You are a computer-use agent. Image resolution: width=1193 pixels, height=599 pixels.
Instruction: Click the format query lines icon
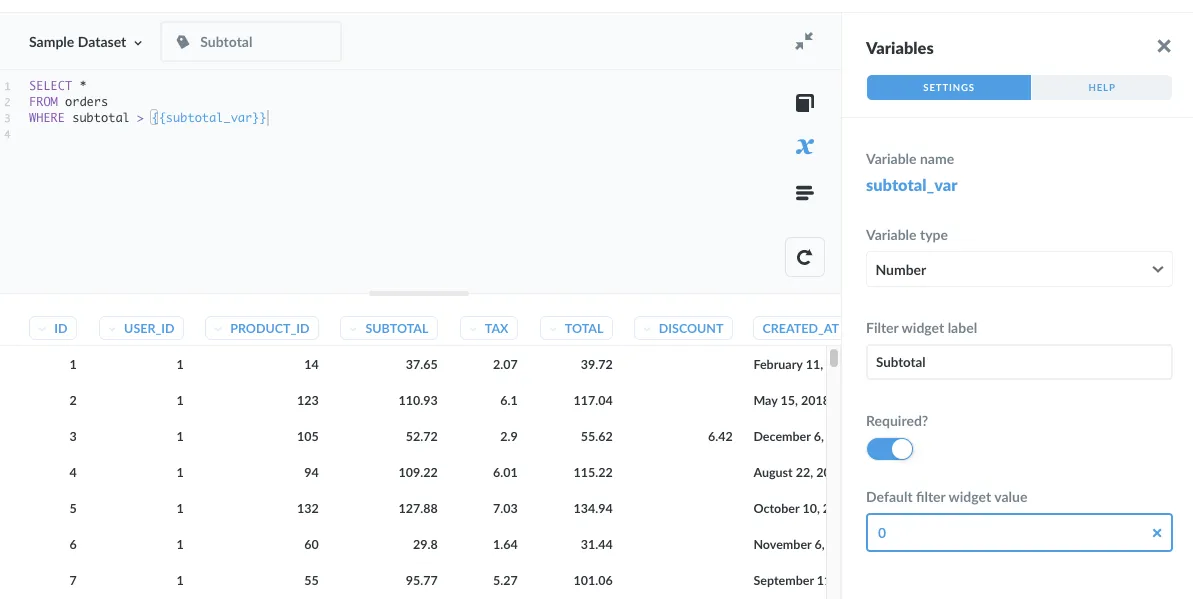(804, 192)
